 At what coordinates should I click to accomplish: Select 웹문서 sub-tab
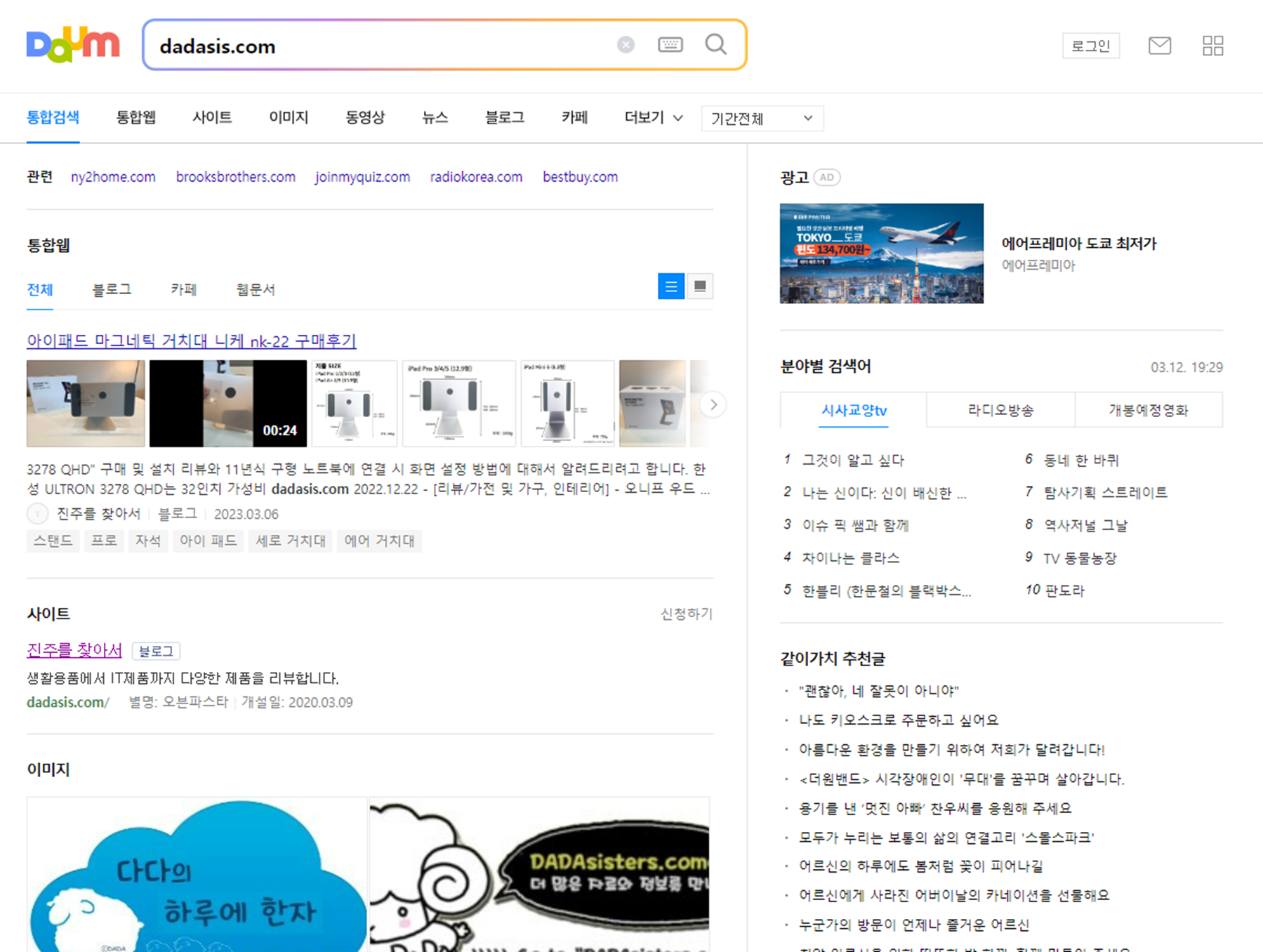(256, 289)
